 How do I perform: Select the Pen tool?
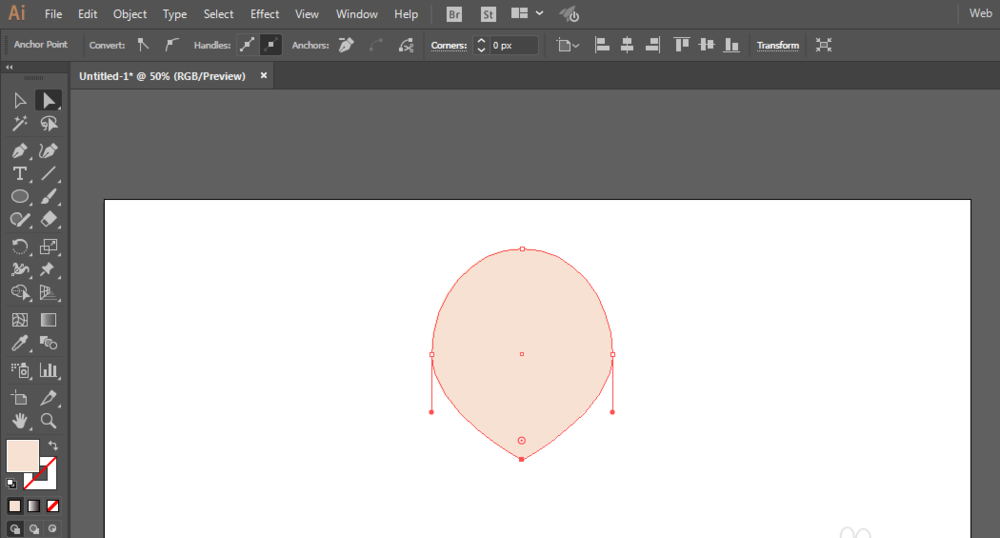(20, 151)
